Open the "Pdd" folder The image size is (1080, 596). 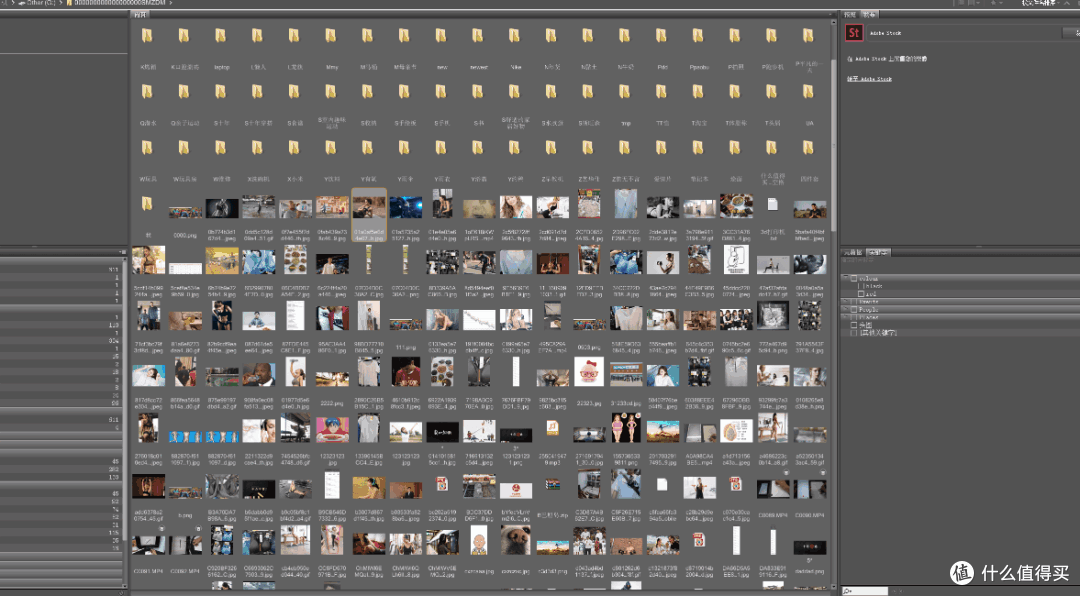click(662, 36)
